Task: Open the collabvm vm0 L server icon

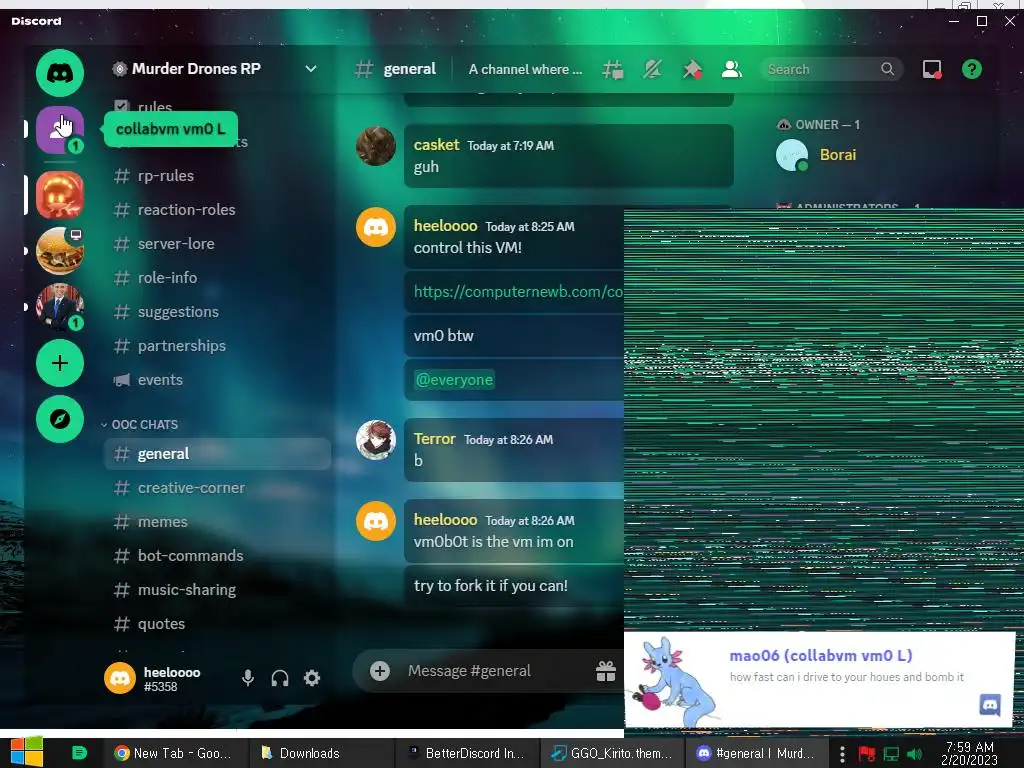Action: tap(59, 129)
